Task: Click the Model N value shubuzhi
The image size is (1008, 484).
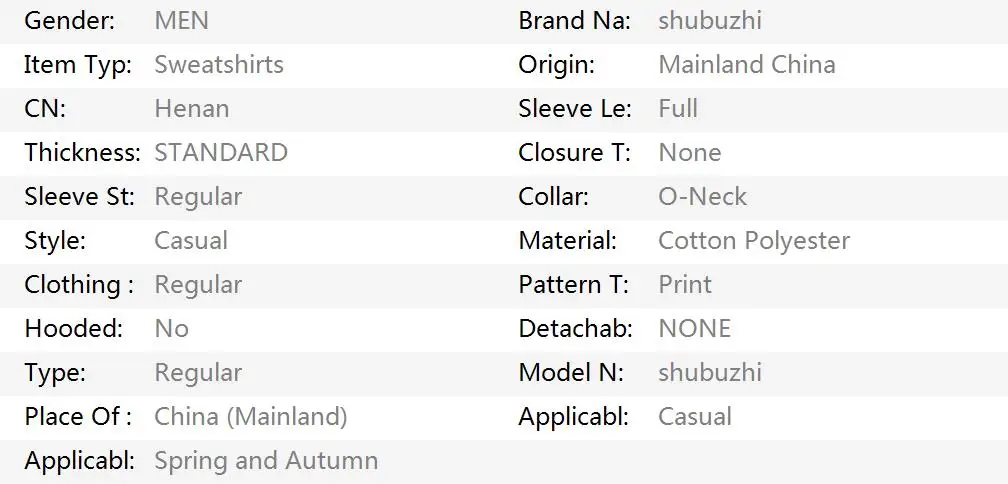Action: coord(710,372)
